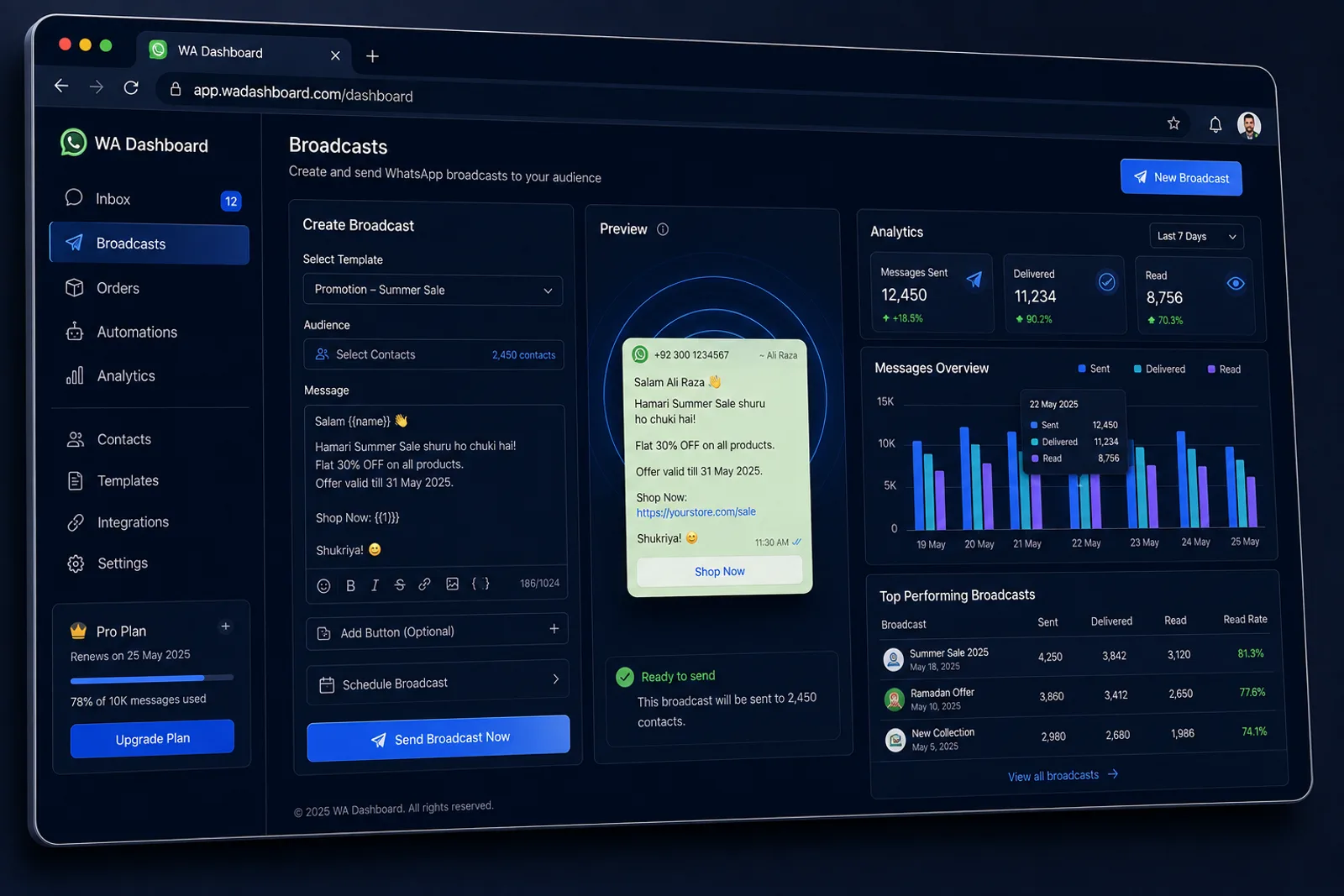Screen dimensions: 1344x896
Task: Reload the page in the browser
Action: (x=131, y=87)
